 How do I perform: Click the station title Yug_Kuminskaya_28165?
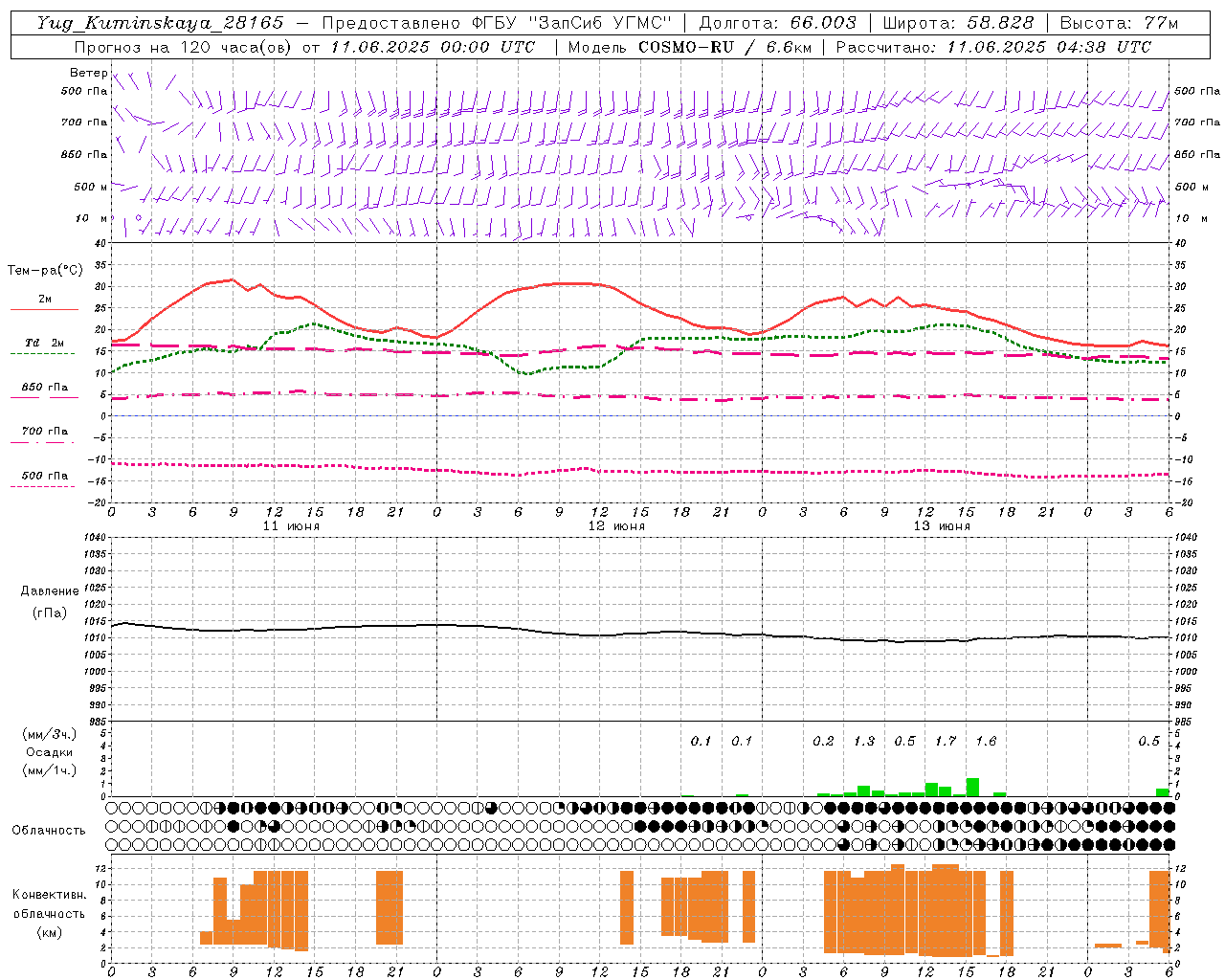tap(160, 23)
